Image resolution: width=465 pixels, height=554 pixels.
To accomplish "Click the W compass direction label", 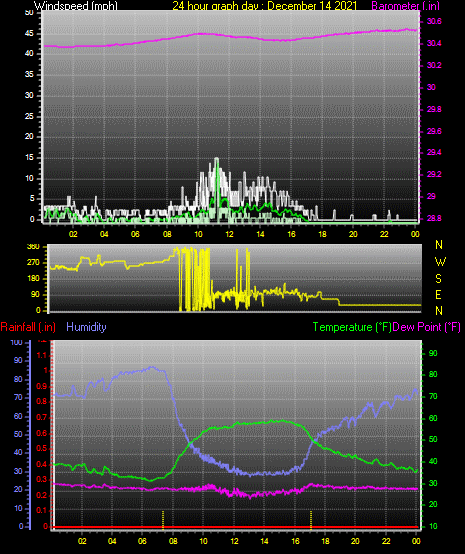I will pyautogui.click(x=440, y=262).
